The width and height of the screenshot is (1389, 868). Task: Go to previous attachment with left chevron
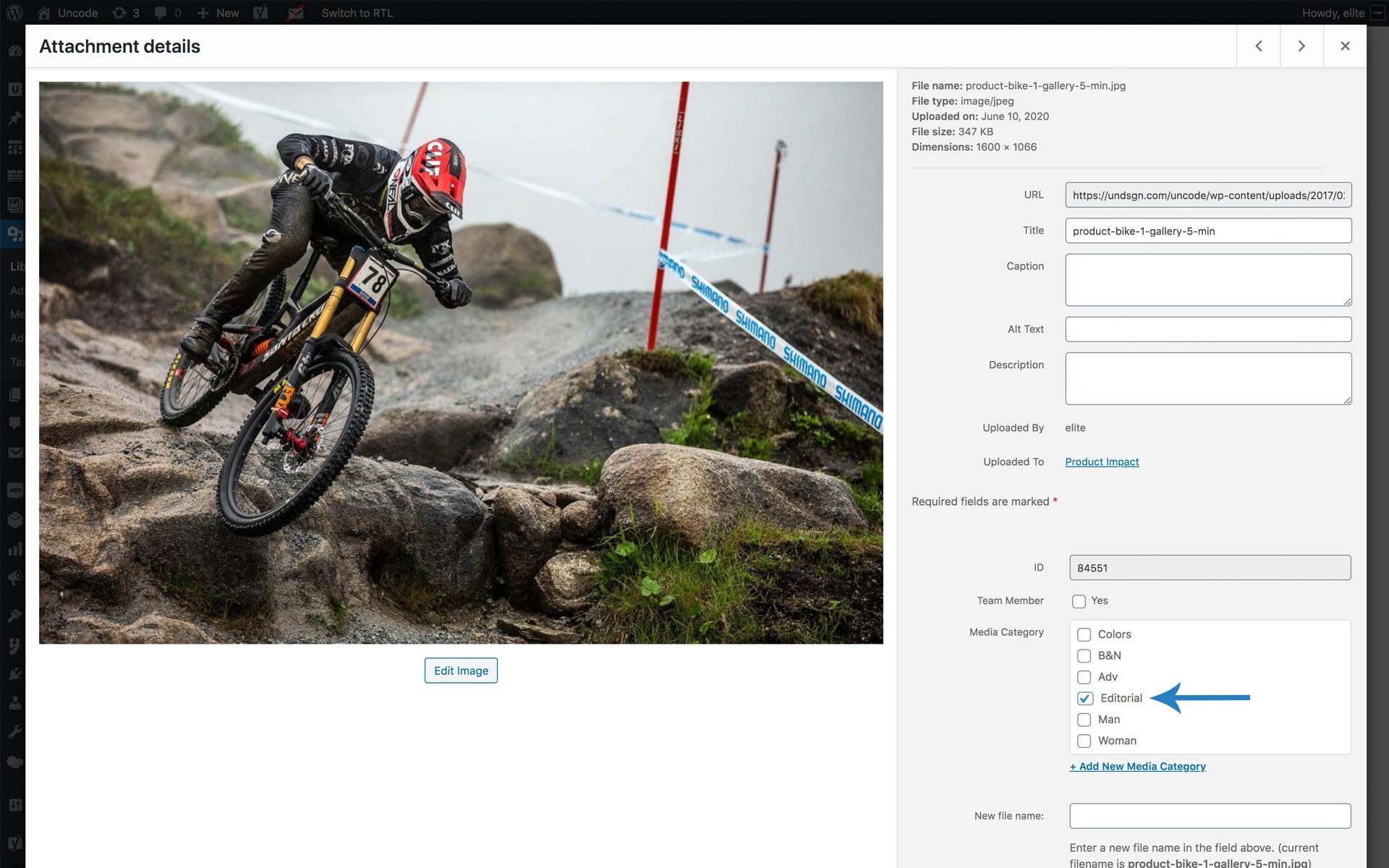(x=1258, y=46)
